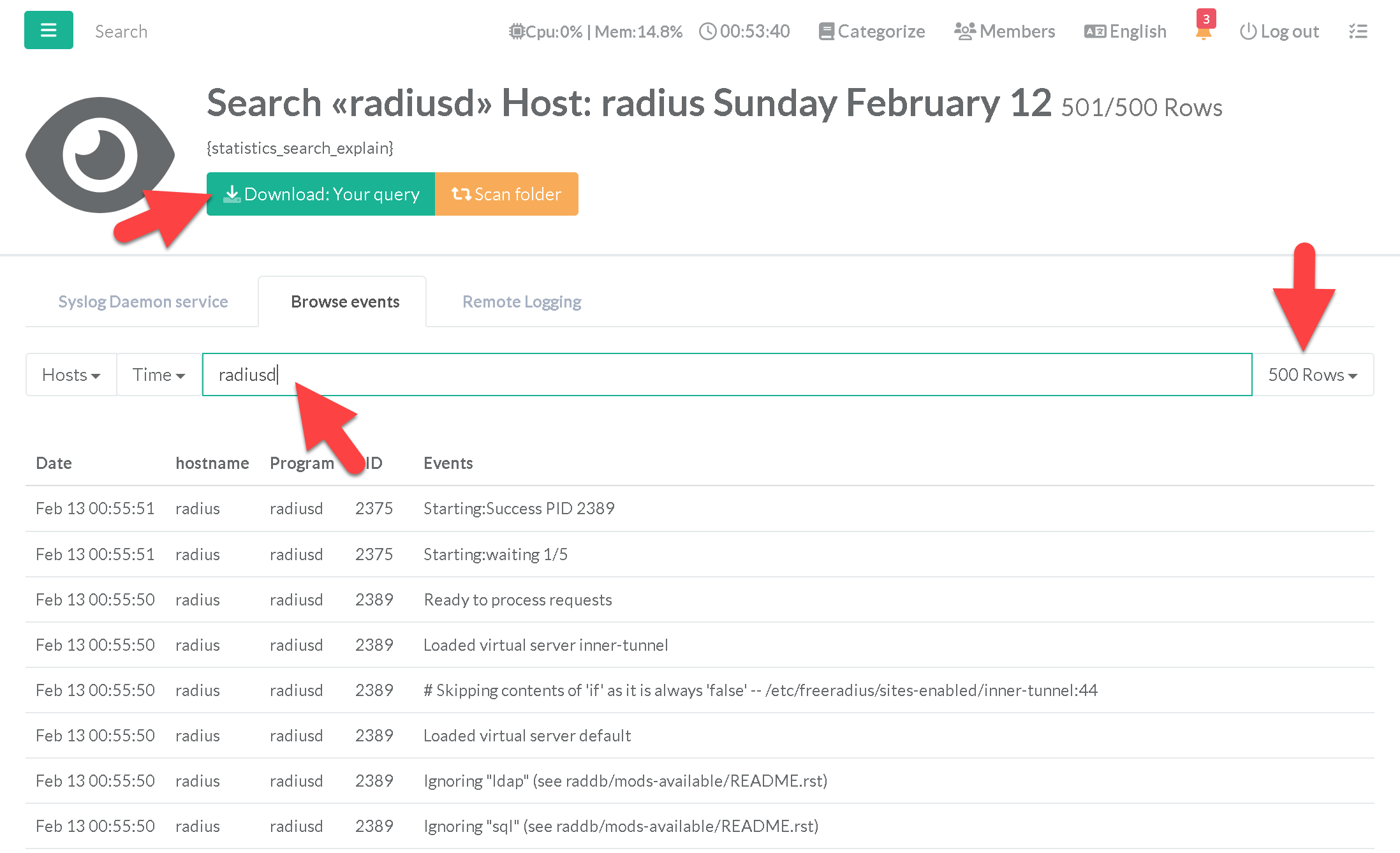Expand the Hosts dropdown filter
1400x853 pixels.
point(71,375)
